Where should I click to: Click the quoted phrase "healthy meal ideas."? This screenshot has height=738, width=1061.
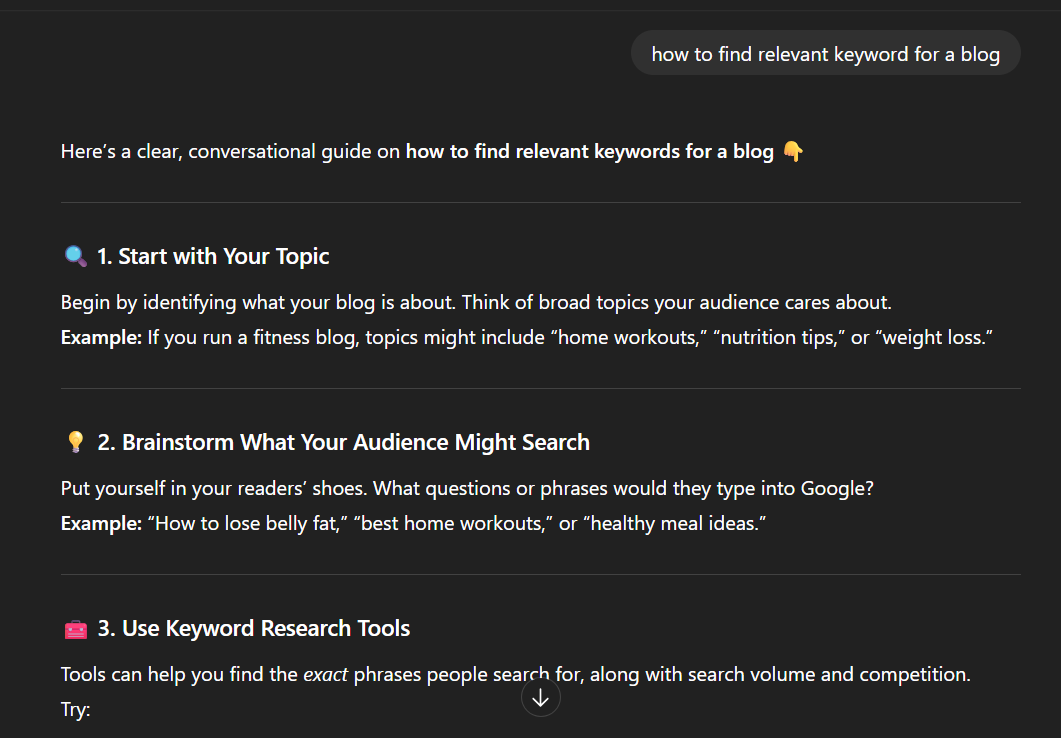675,524
